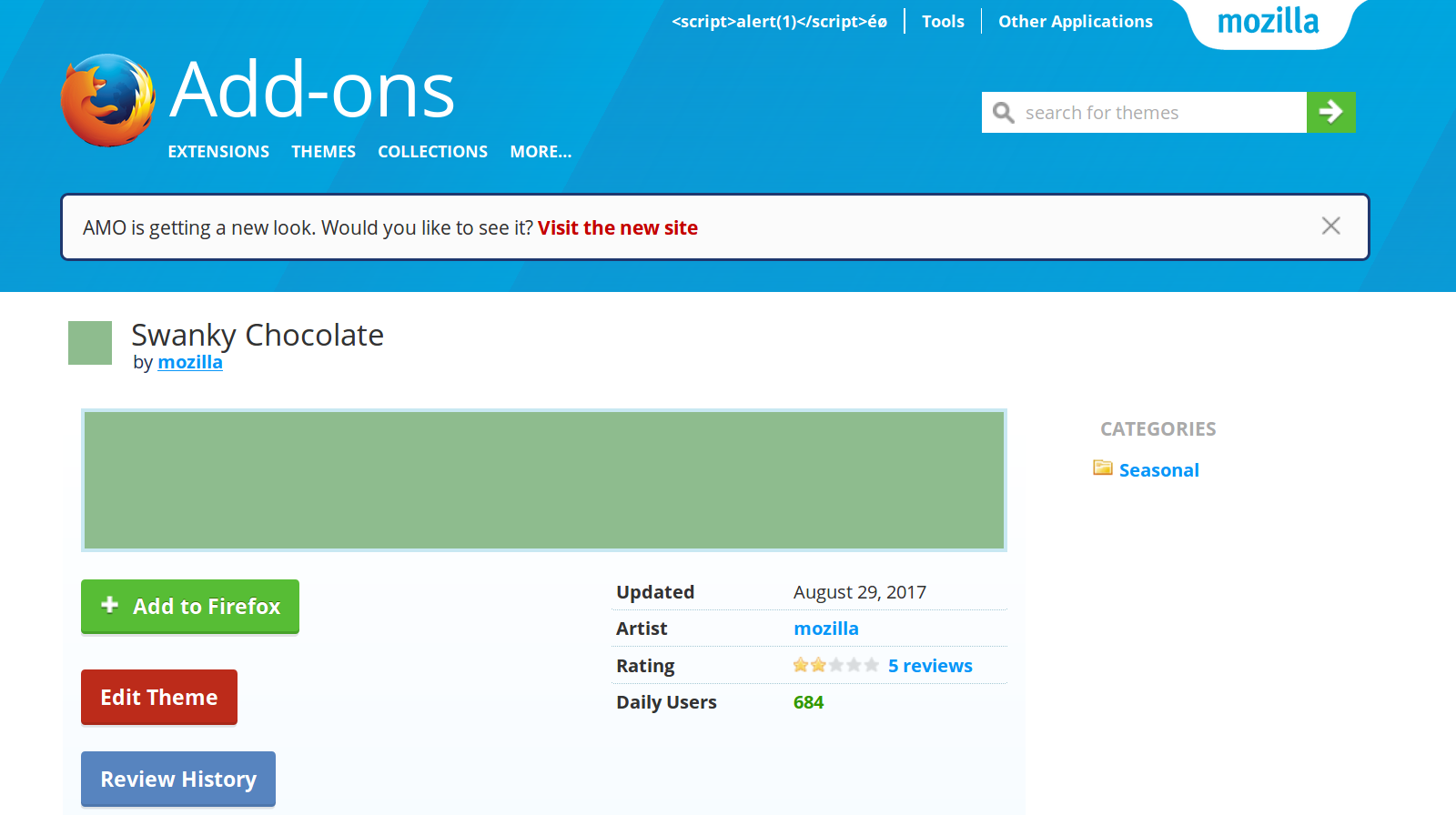Click the Swanky Chocolate title

(x=258, y=336)
